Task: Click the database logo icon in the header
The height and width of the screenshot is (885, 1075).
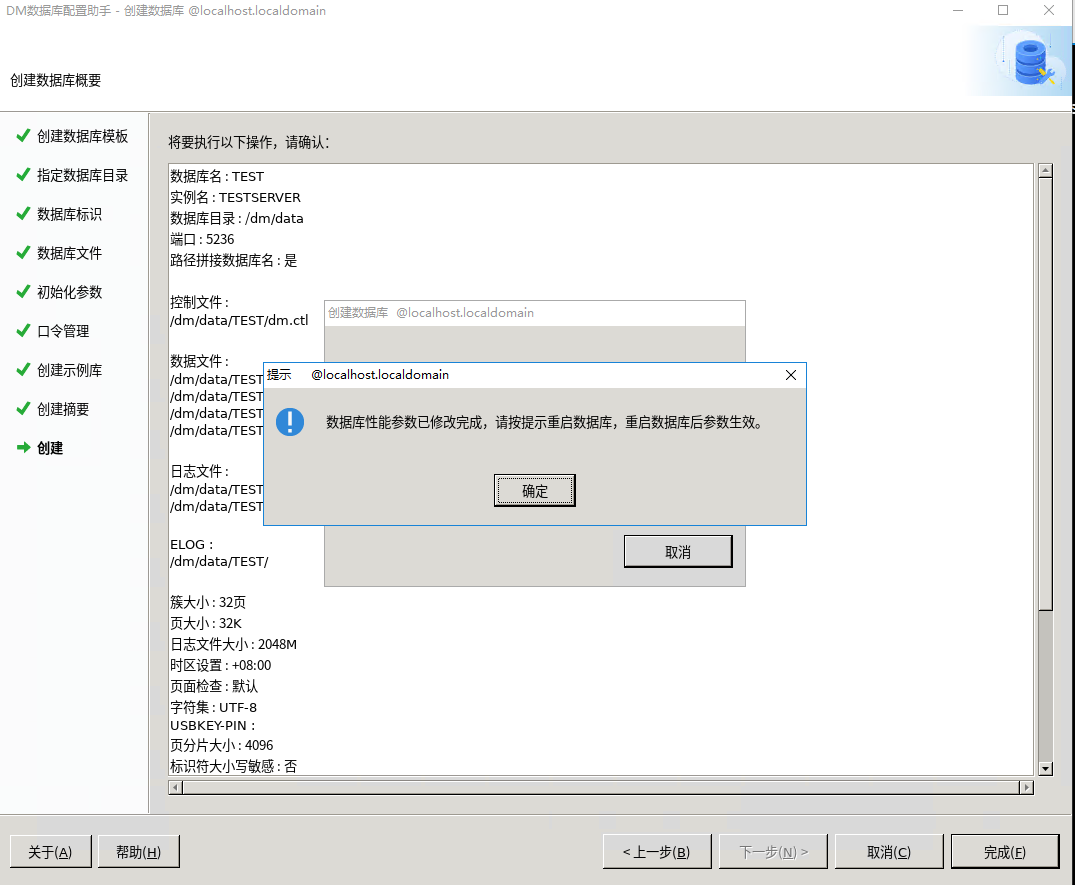Action: point(1030,62)
